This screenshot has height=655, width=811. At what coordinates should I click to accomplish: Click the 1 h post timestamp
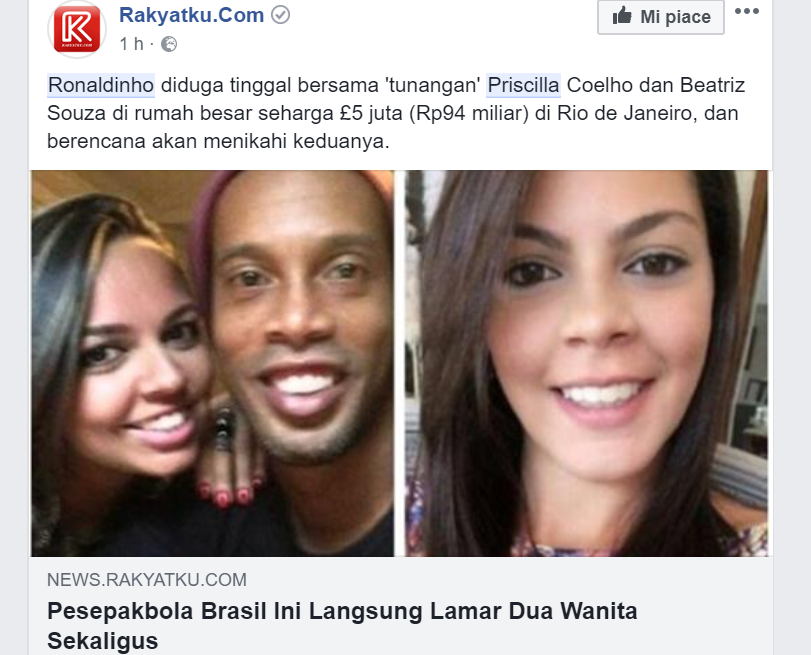(x=131, y=44)
